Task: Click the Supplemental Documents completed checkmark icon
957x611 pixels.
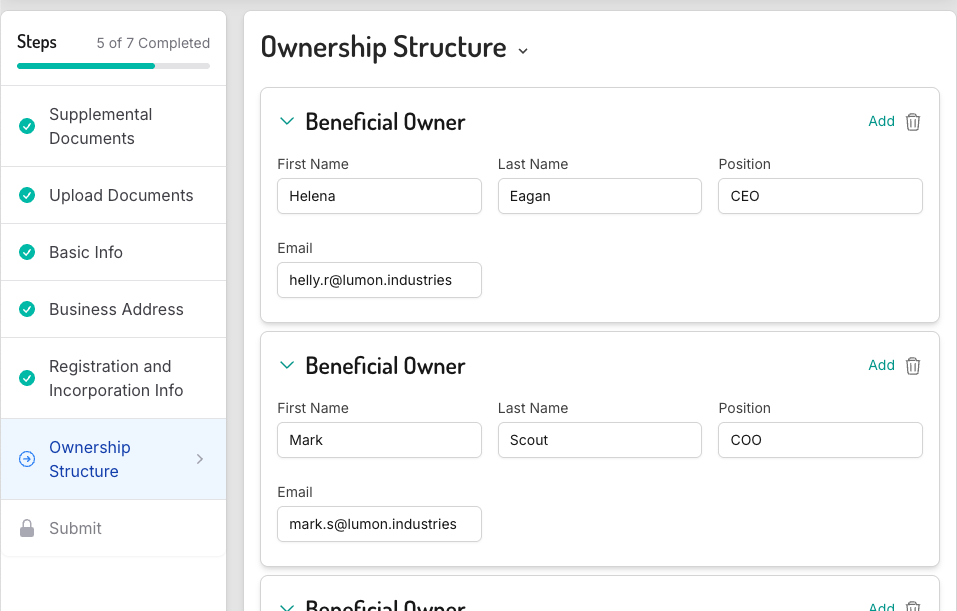Action: 27,126
